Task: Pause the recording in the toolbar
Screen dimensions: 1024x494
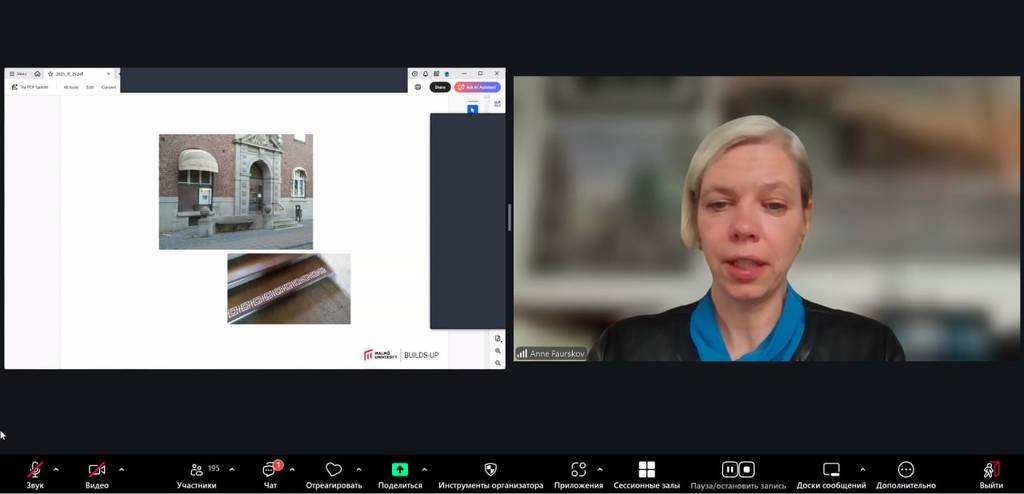Action: tap(730, 469)
